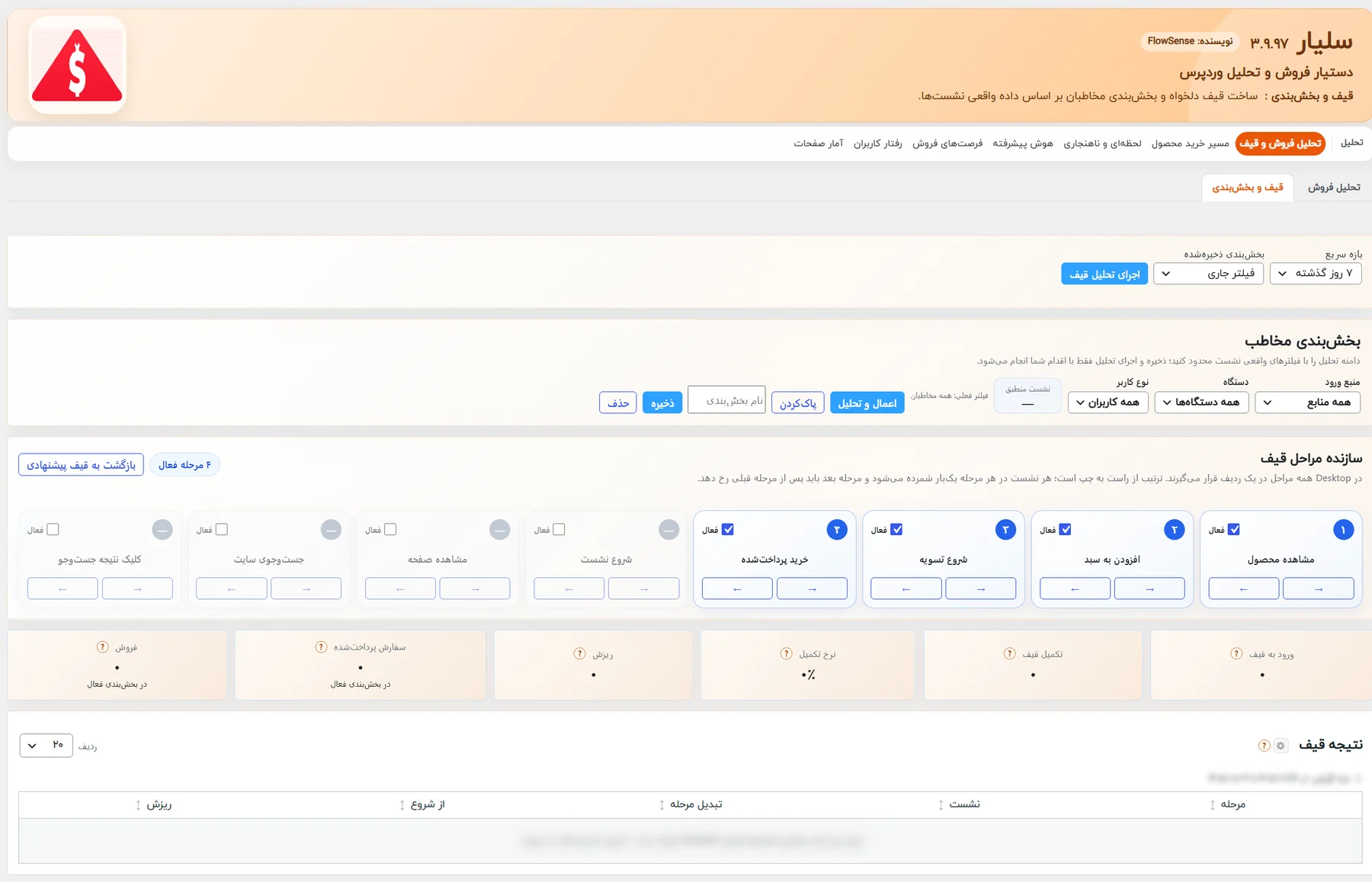Open the همه کاربران user type dropdown

(x=1108, y=402)
